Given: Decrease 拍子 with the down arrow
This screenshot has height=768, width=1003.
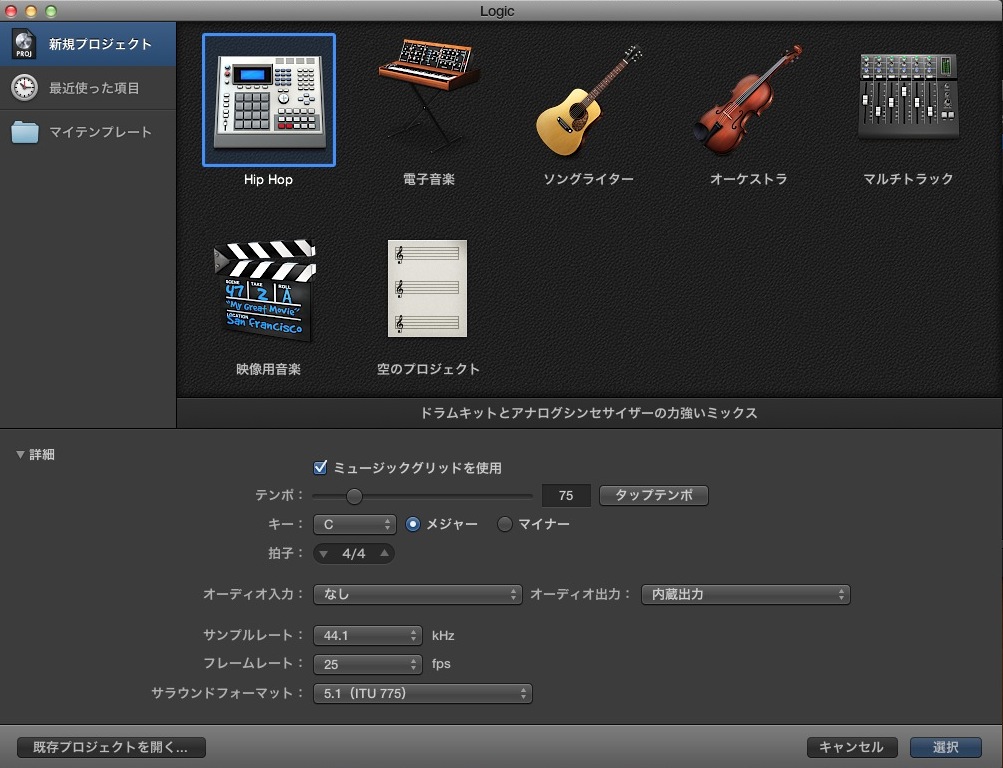Looking at the screenshot, I should [x=324, y=554].
